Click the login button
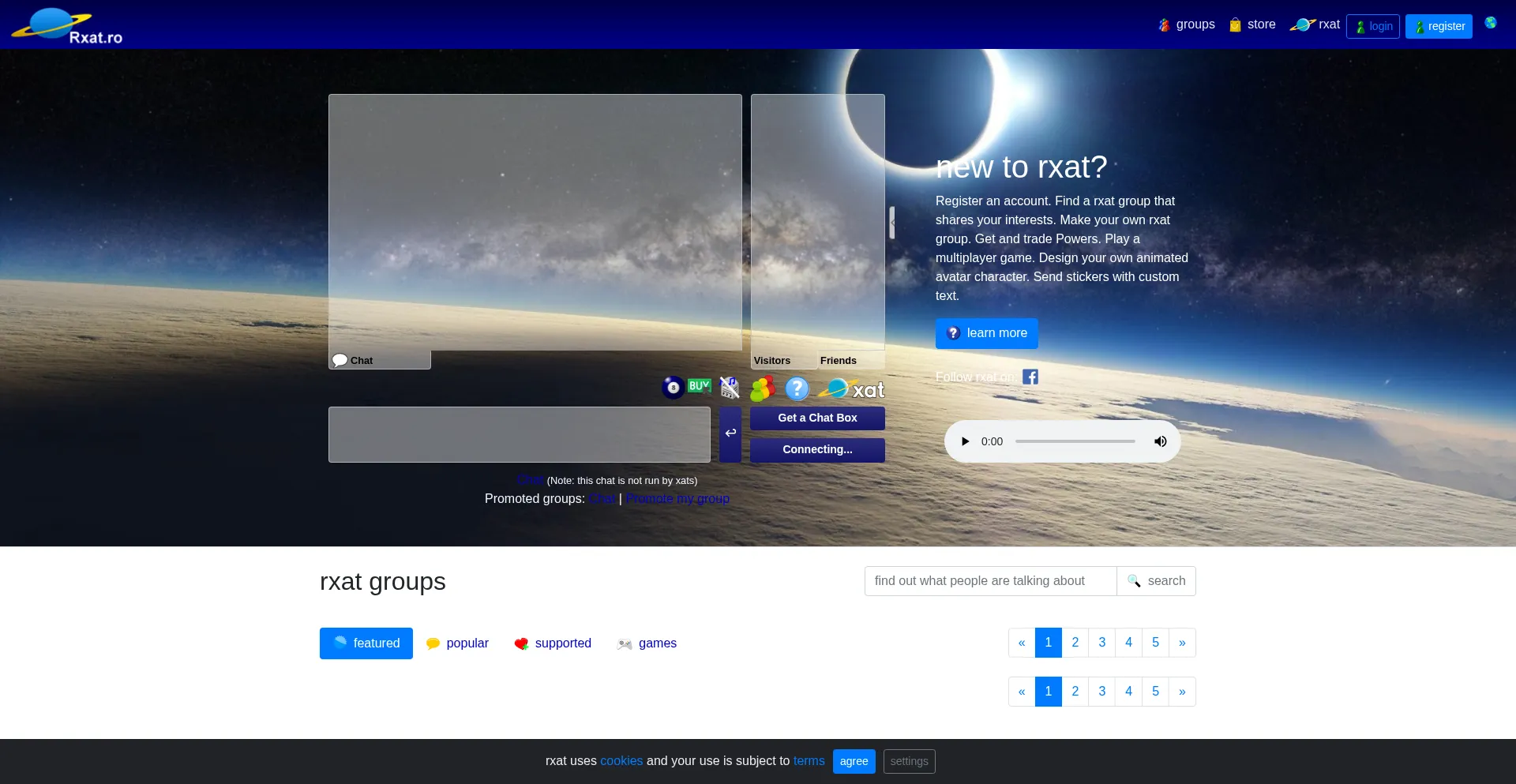This screenshot has width=1516, height=784. tap(1373, 26)
